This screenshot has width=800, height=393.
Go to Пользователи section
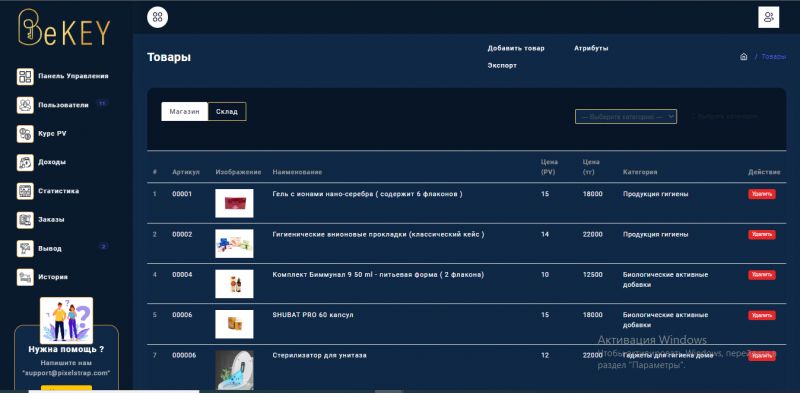point(63,105)
